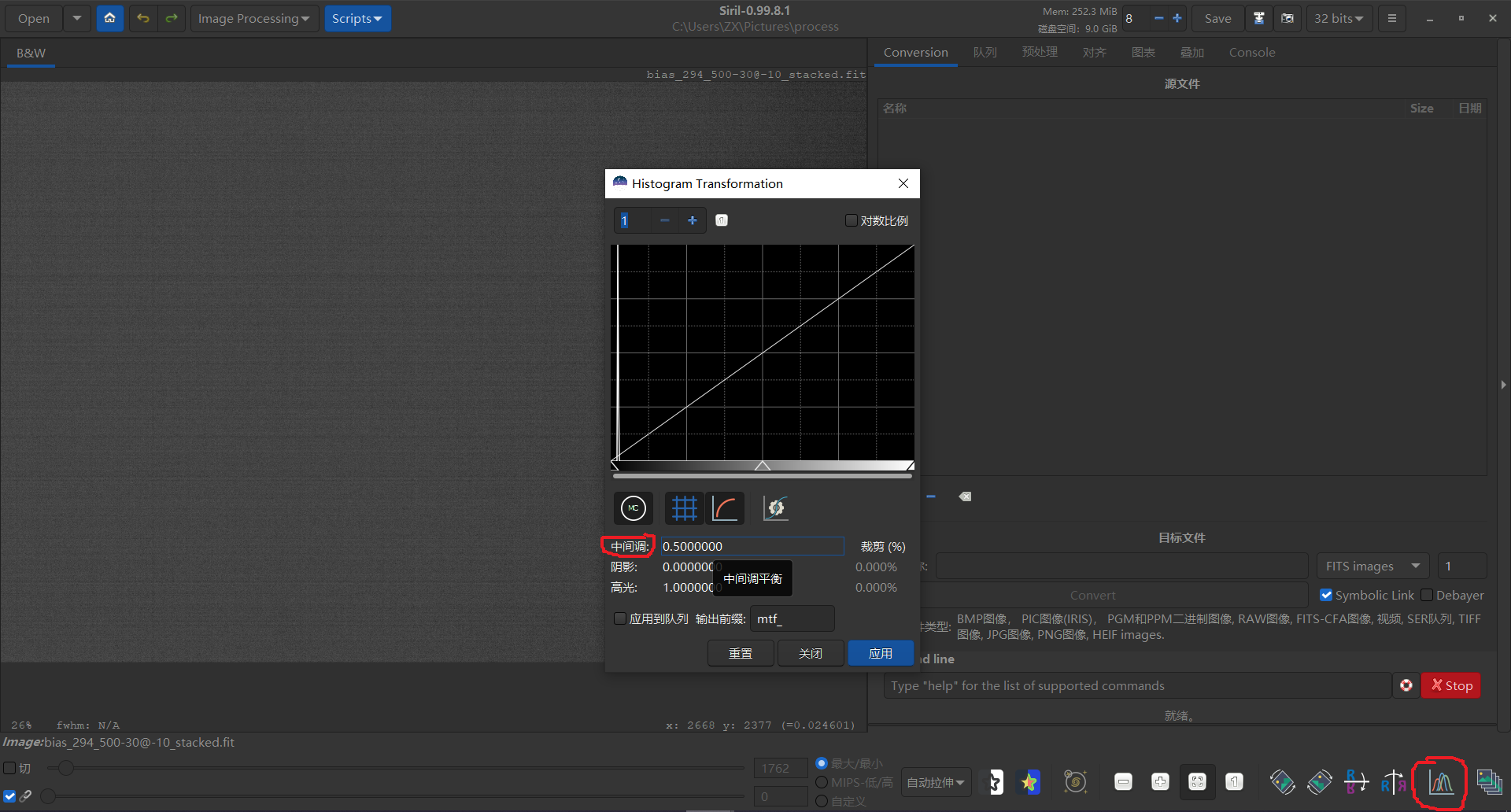Click the red Stop button
Viewport: 1511px width, 812px height.
tap(1451, 685)
